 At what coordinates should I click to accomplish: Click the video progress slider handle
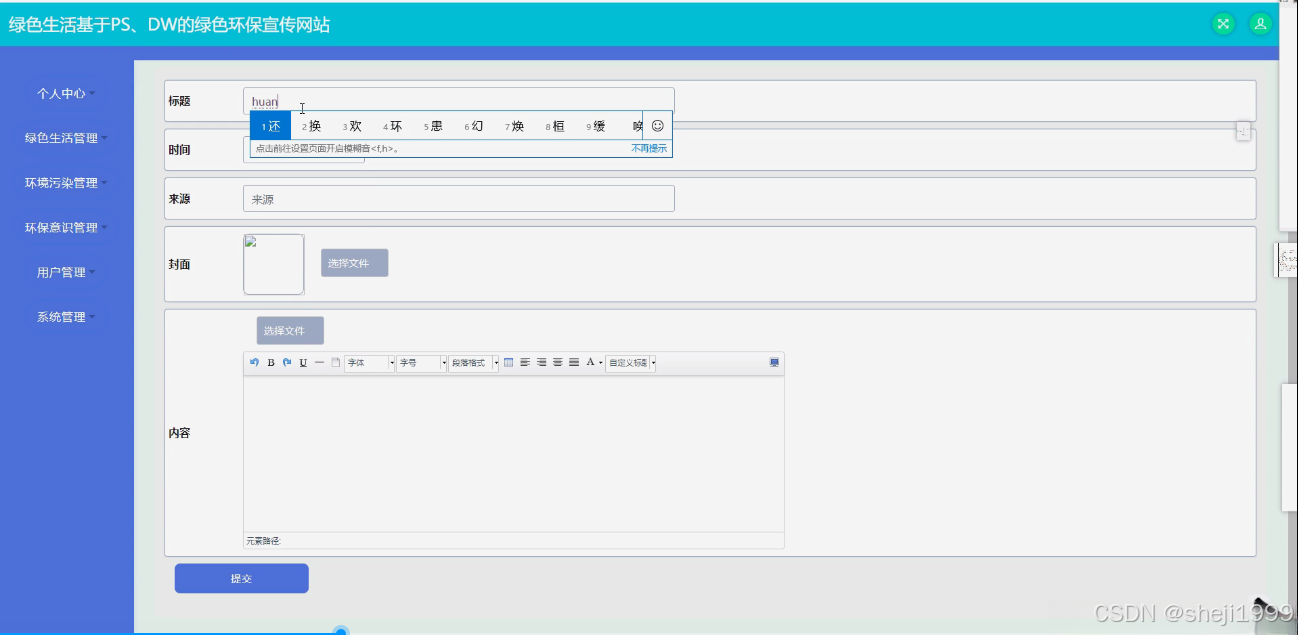point(341,631)
